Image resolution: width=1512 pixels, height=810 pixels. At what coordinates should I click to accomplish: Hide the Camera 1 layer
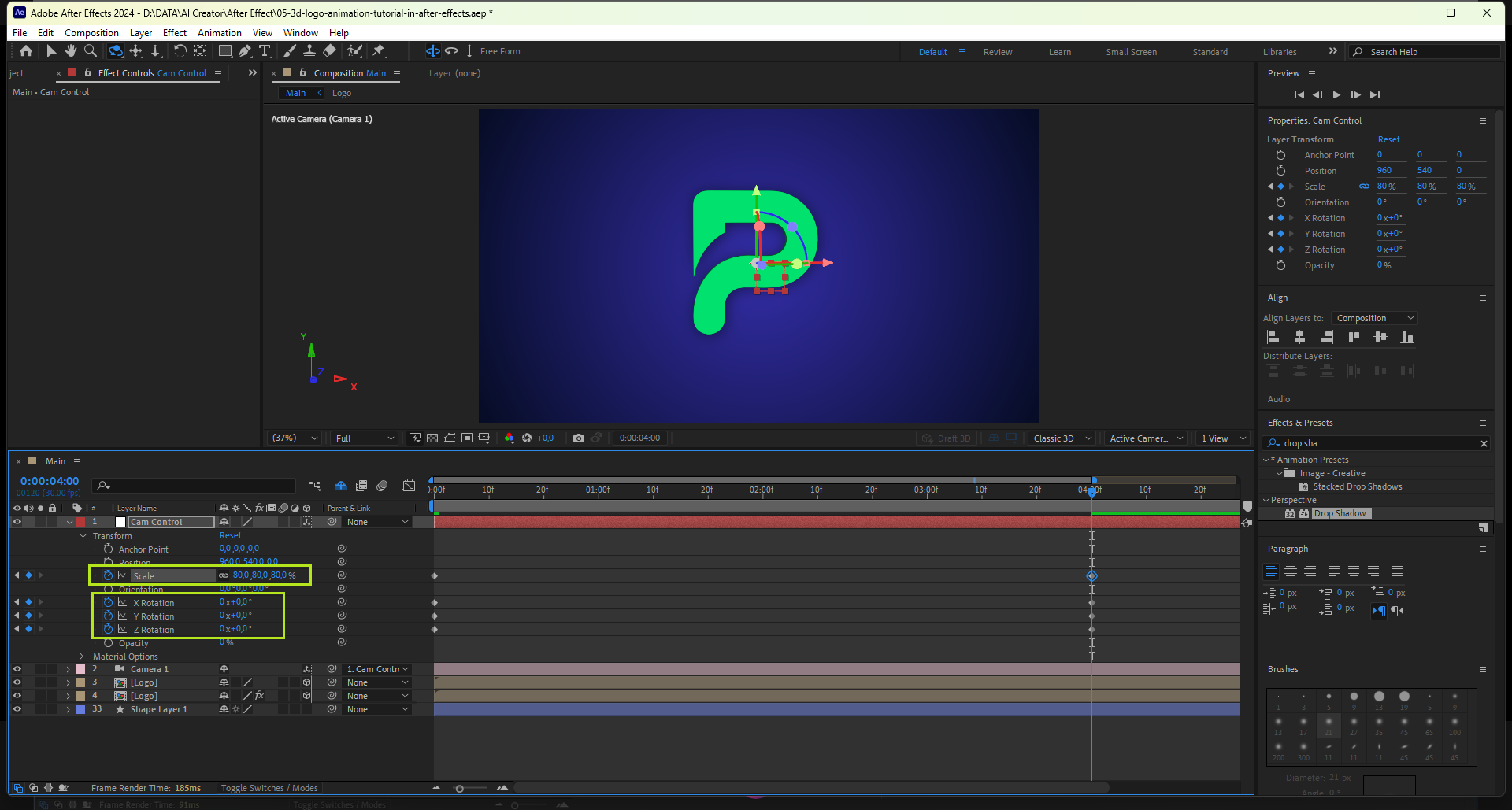pos(17,669)
